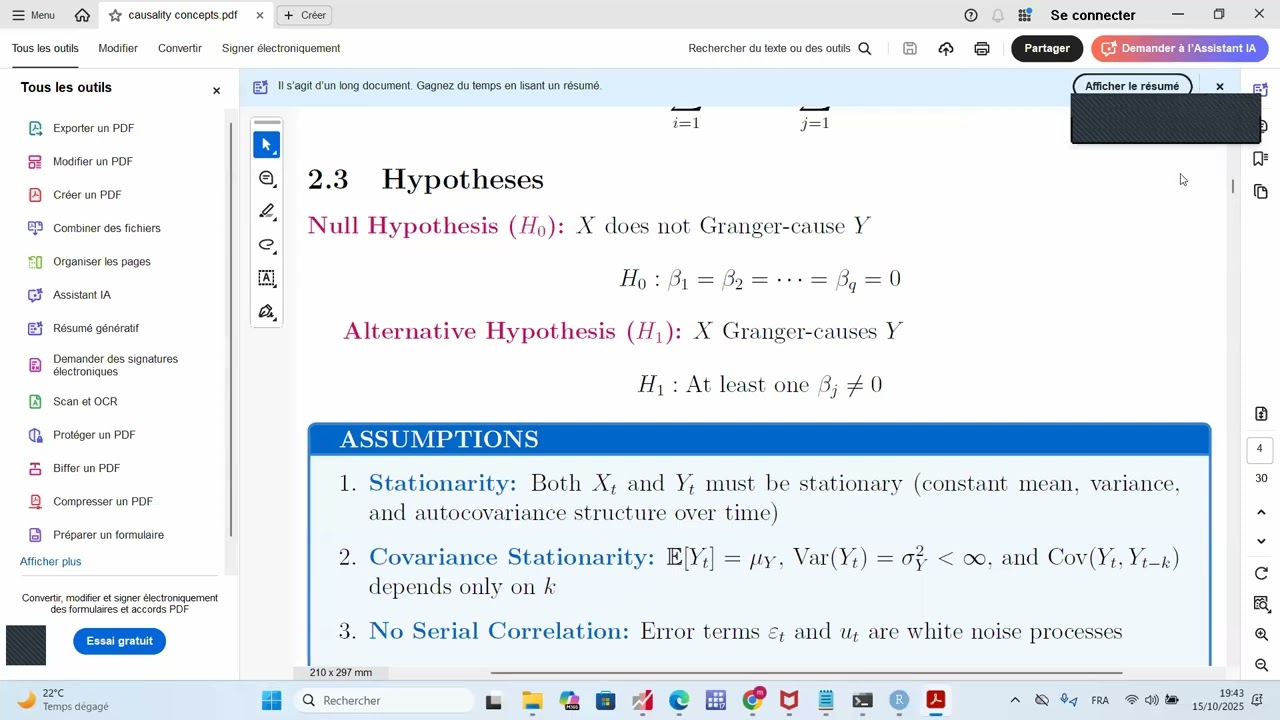Choose the add comment bubble tool

pos(267,178)
